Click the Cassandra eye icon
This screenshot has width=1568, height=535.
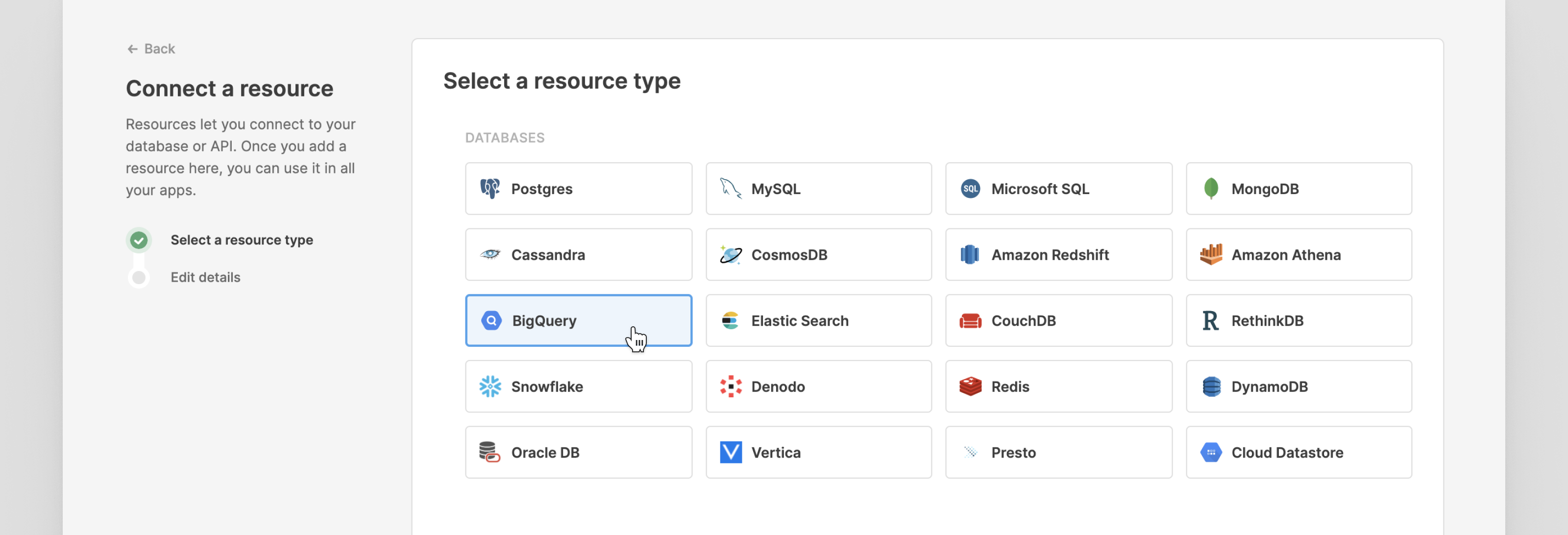click(x=490, y=254)
